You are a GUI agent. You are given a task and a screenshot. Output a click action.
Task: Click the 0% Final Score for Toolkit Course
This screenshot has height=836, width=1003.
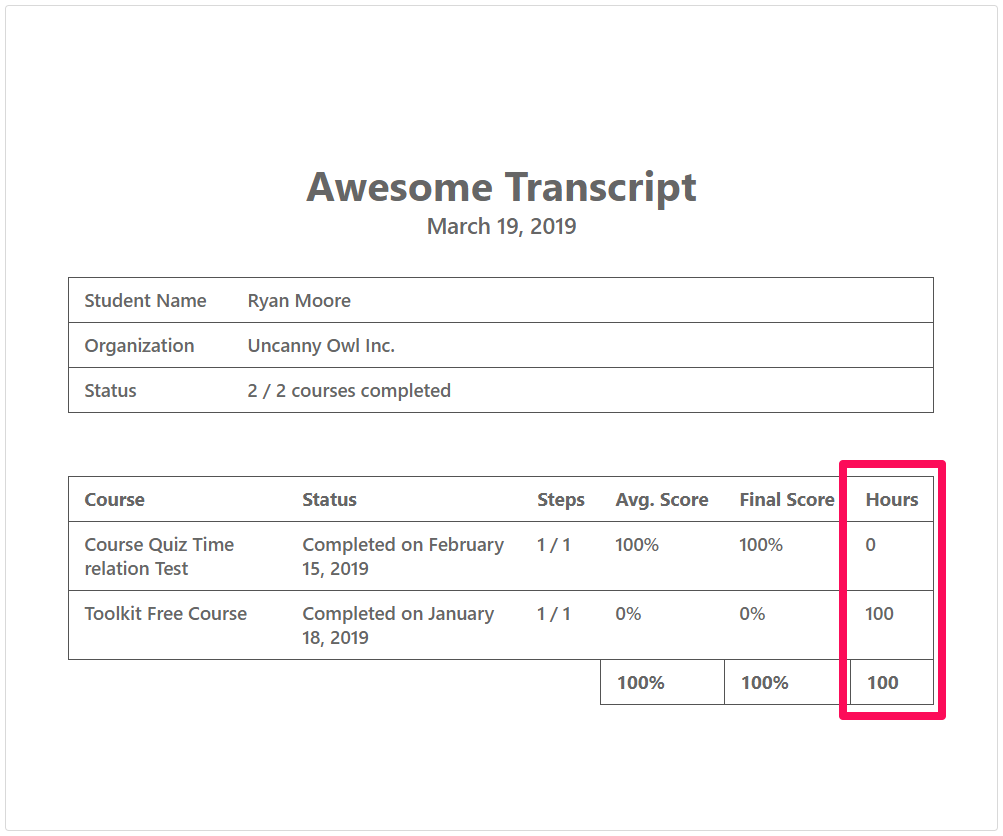click(752, 614)
